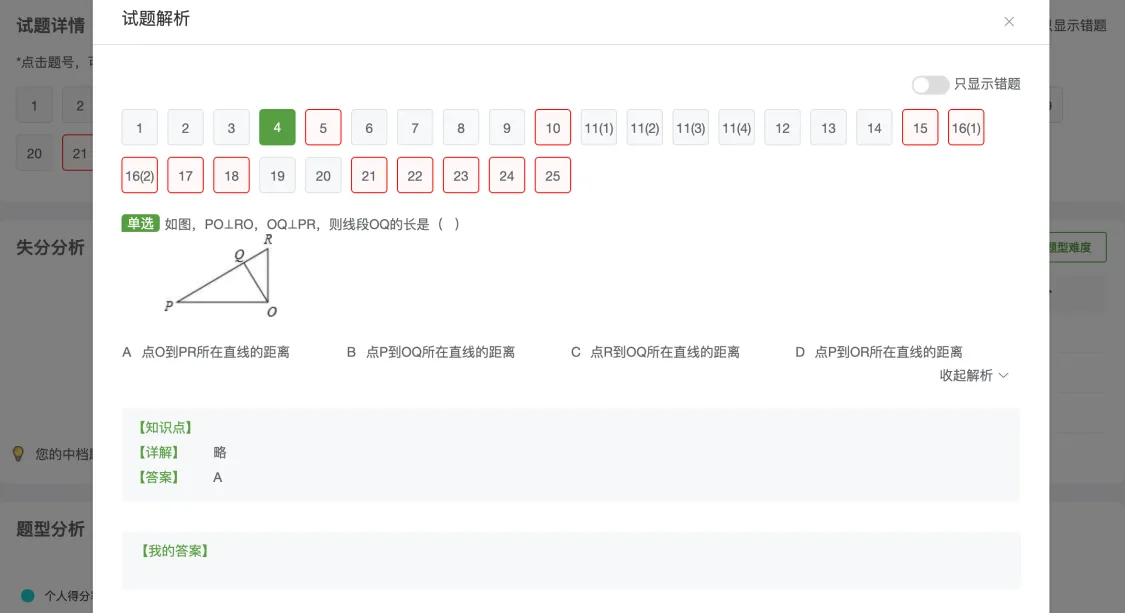Choose option C 点R到OQ所在直线的距离

pos(655,352)
